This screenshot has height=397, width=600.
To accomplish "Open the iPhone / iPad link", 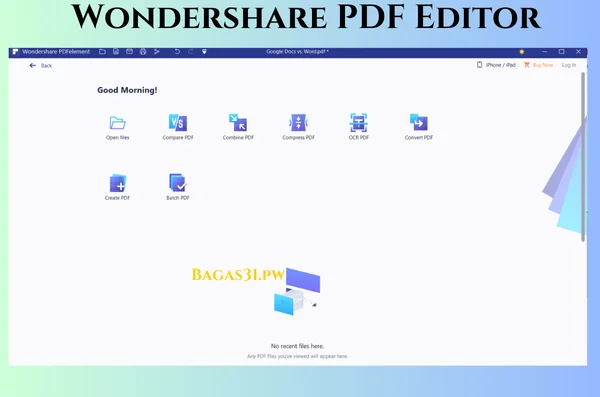I will (x=496, y=65).
